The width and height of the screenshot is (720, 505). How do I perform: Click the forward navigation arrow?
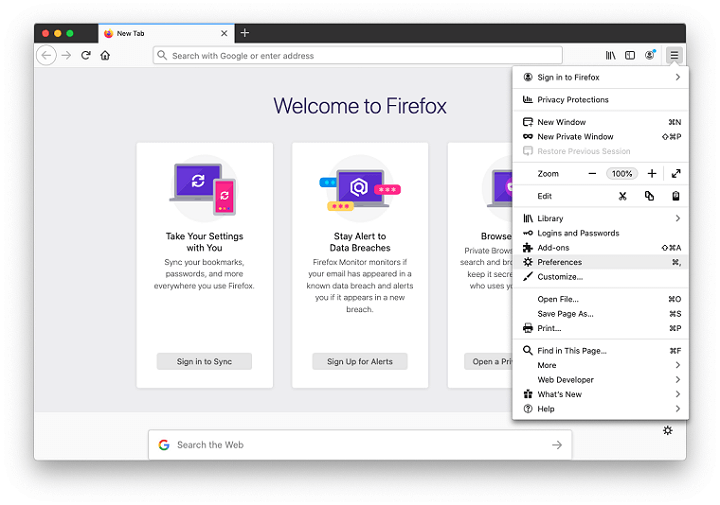[x=67, y=56]
